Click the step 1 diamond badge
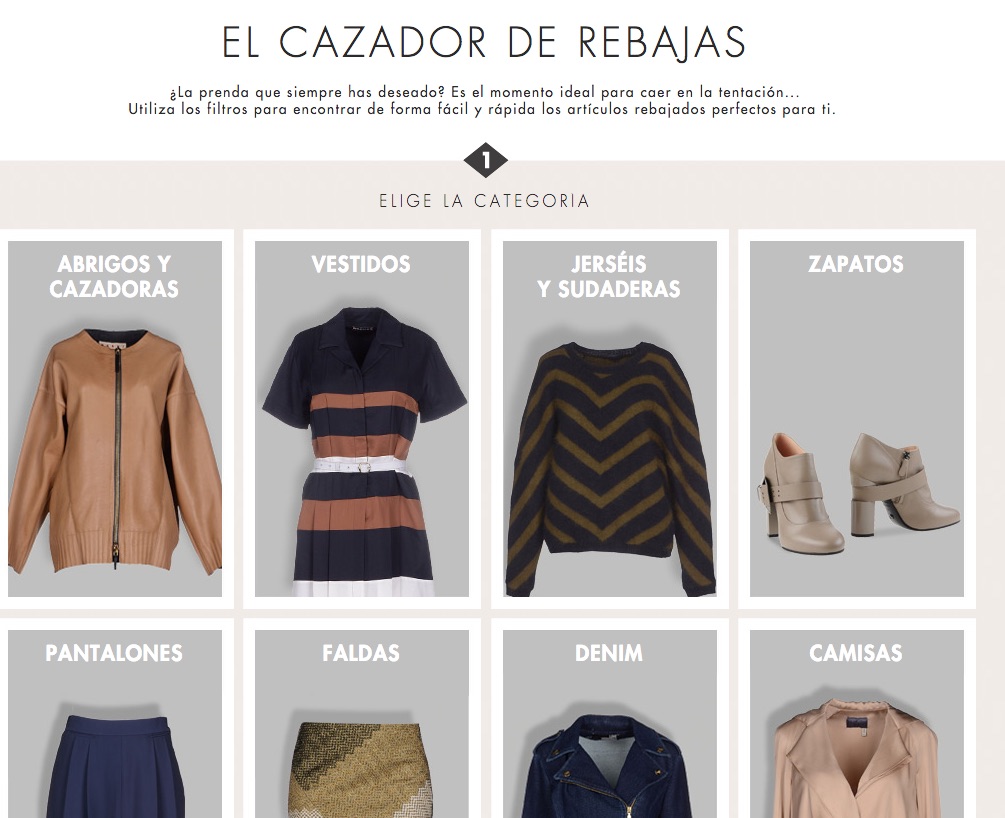1005x818 pixels. [485, 160]
